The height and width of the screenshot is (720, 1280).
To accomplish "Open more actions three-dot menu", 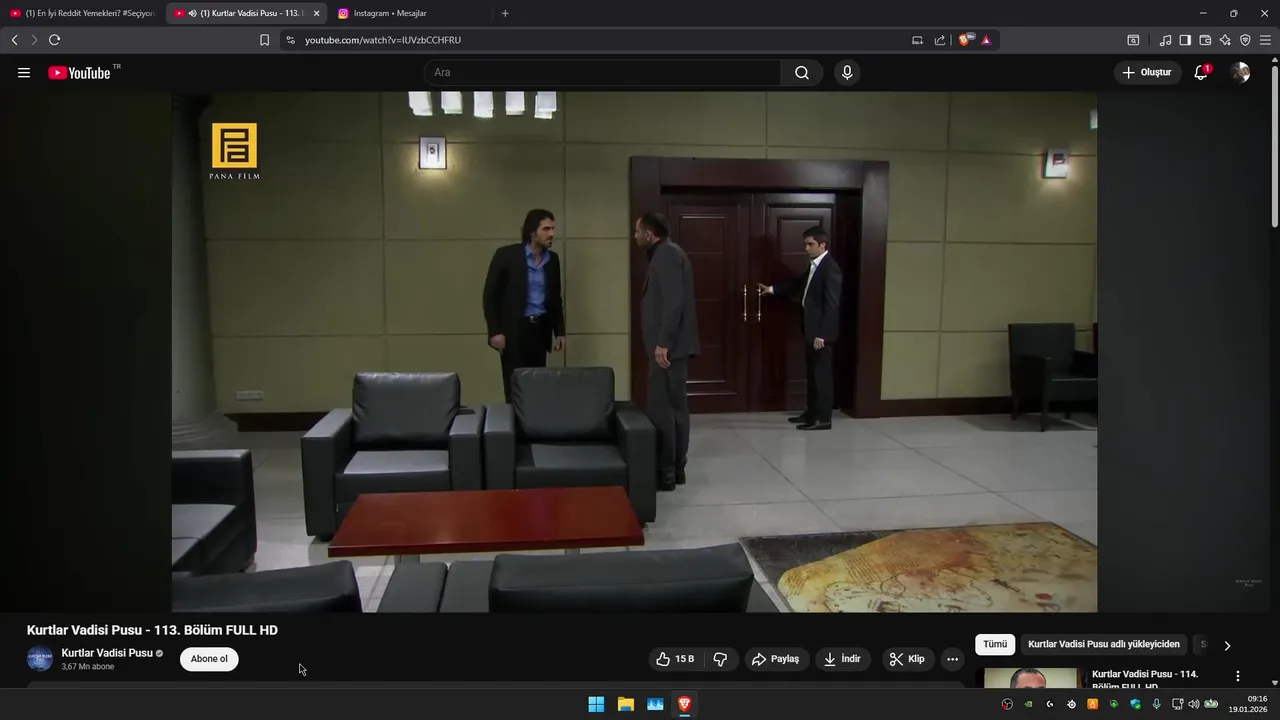I will point(952,659).
